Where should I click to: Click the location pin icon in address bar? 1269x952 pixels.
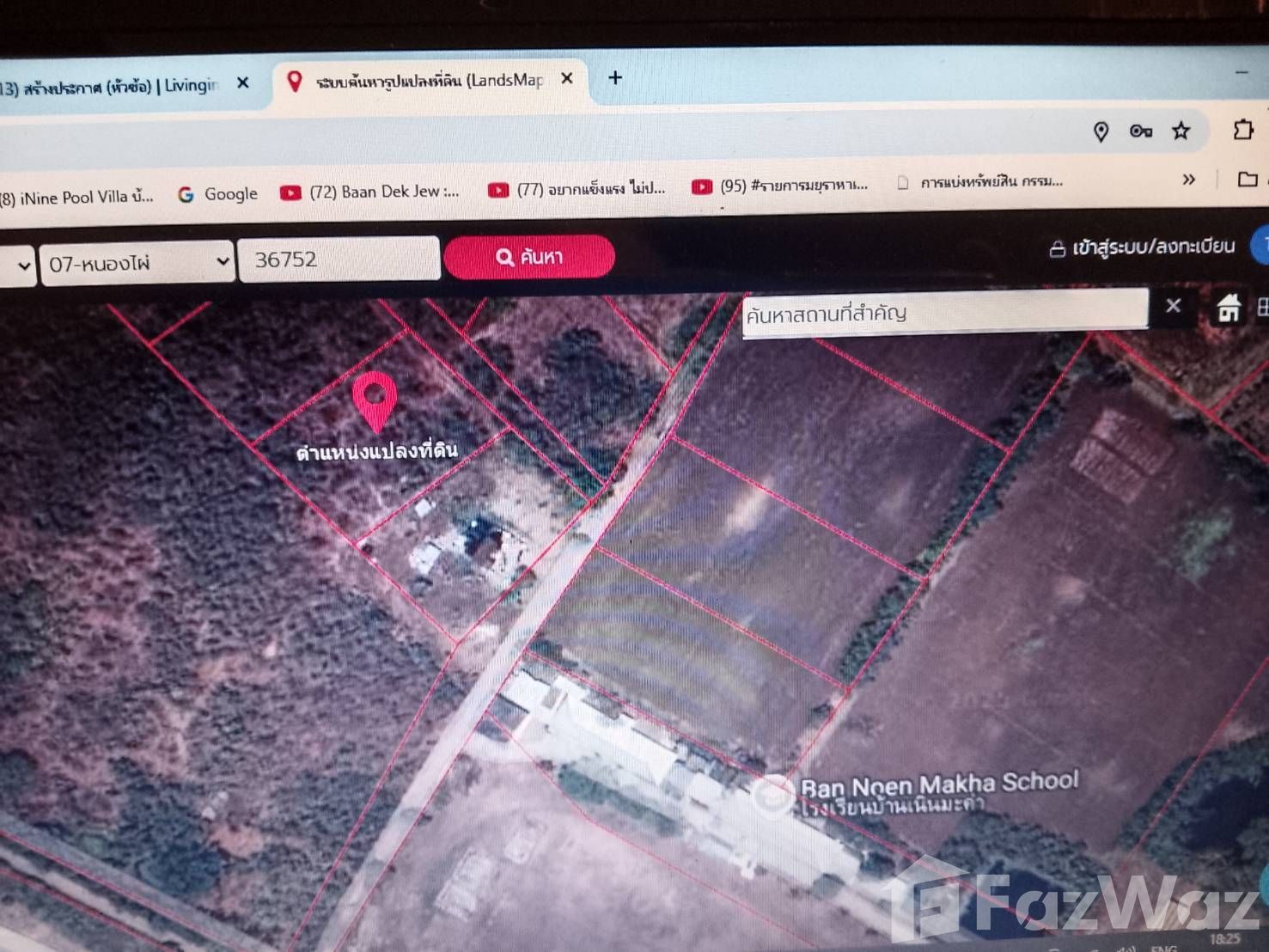pyautogui.click(x=1101, y=131)
